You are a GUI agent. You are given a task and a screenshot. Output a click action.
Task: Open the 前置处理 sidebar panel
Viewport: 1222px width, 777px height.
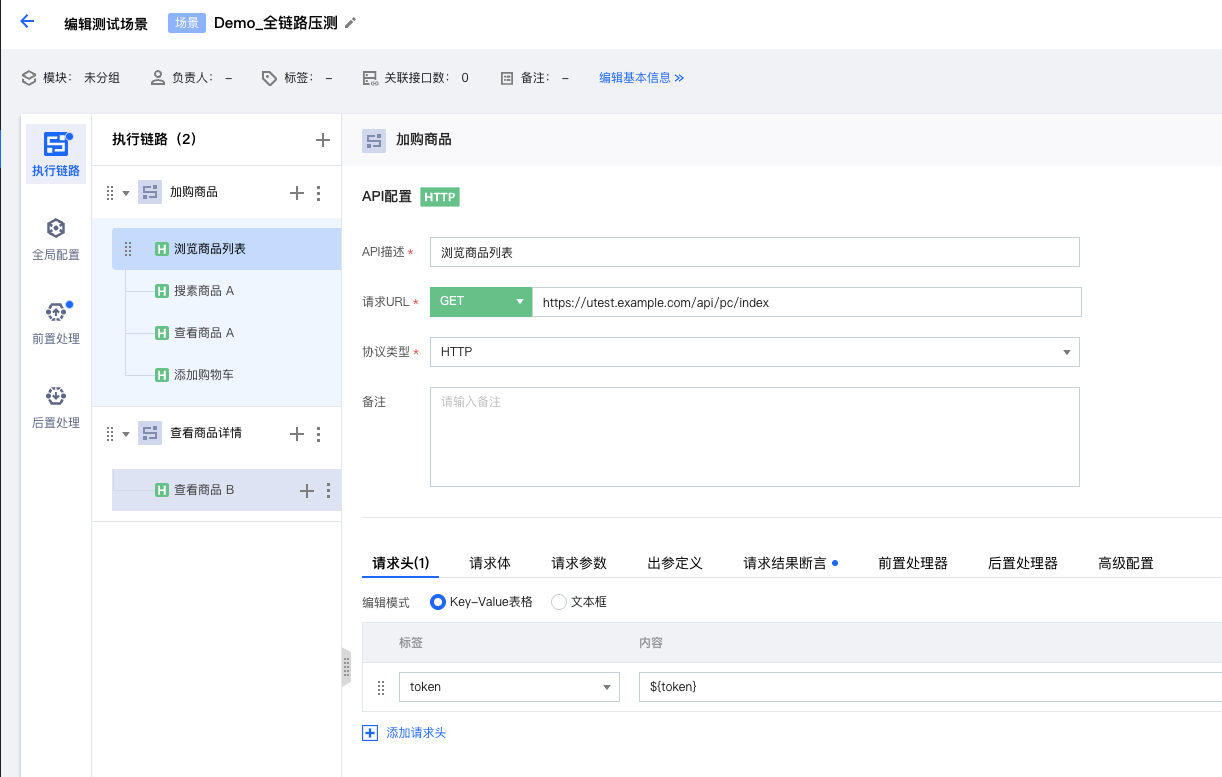tap(56, 323)
